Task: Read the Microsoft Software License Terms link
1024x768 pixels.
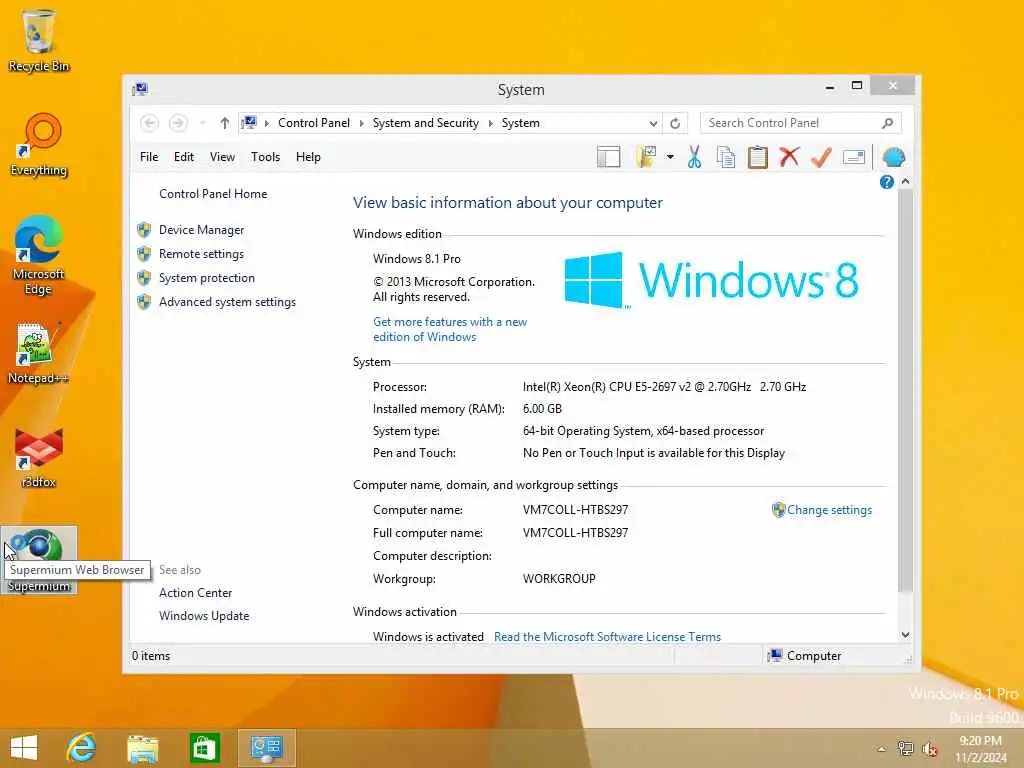Action: click(x=607, y=637)
